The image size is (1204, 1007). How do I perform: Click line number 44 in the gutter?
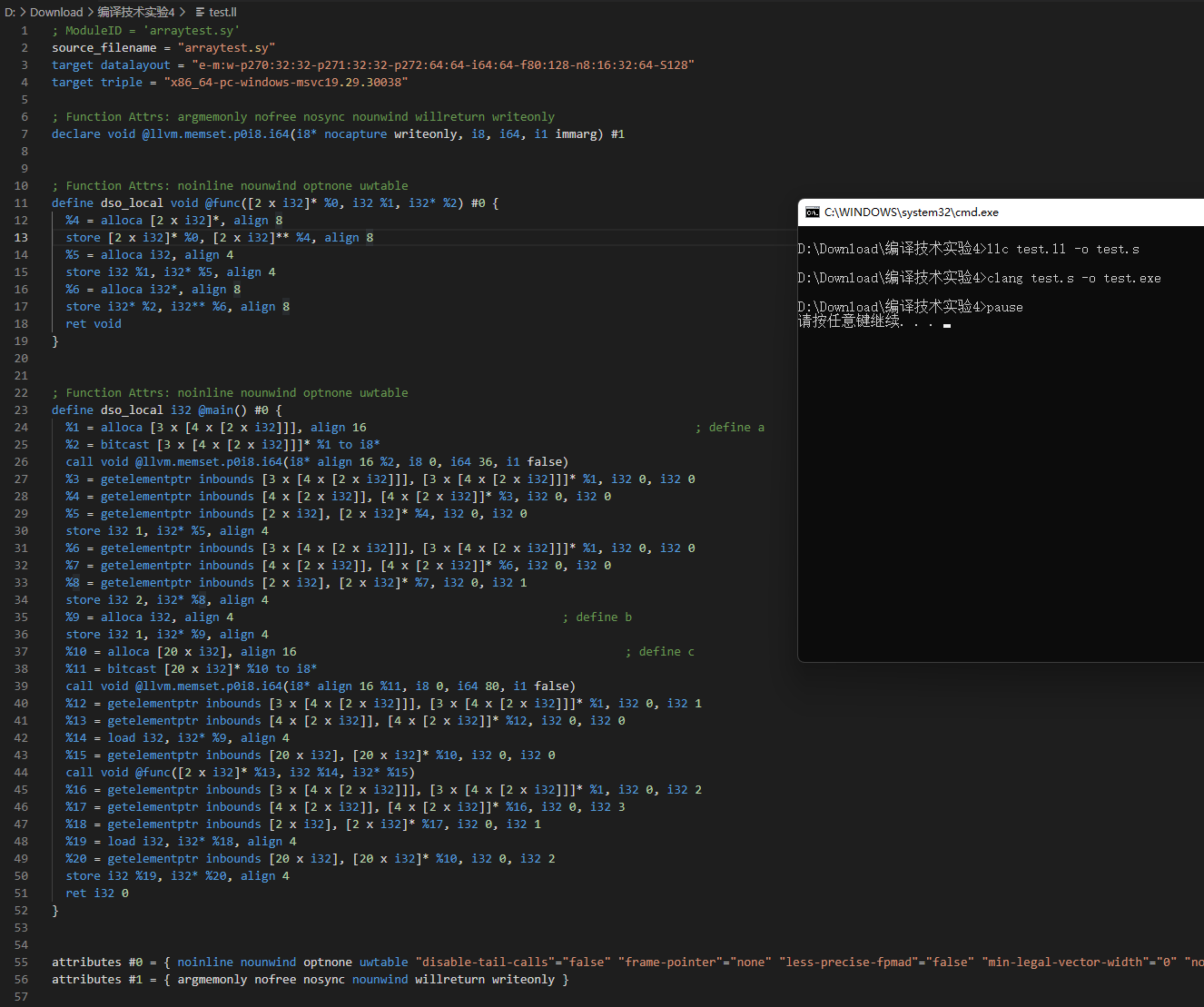coord(21,772)
